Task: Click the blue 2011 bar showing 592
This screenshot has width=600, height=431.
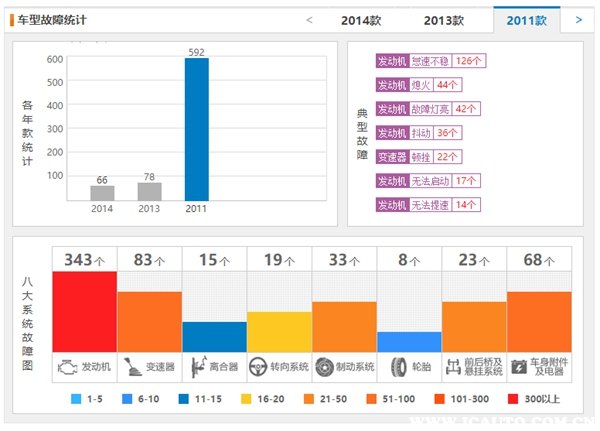Action: (x=196, y=129)
